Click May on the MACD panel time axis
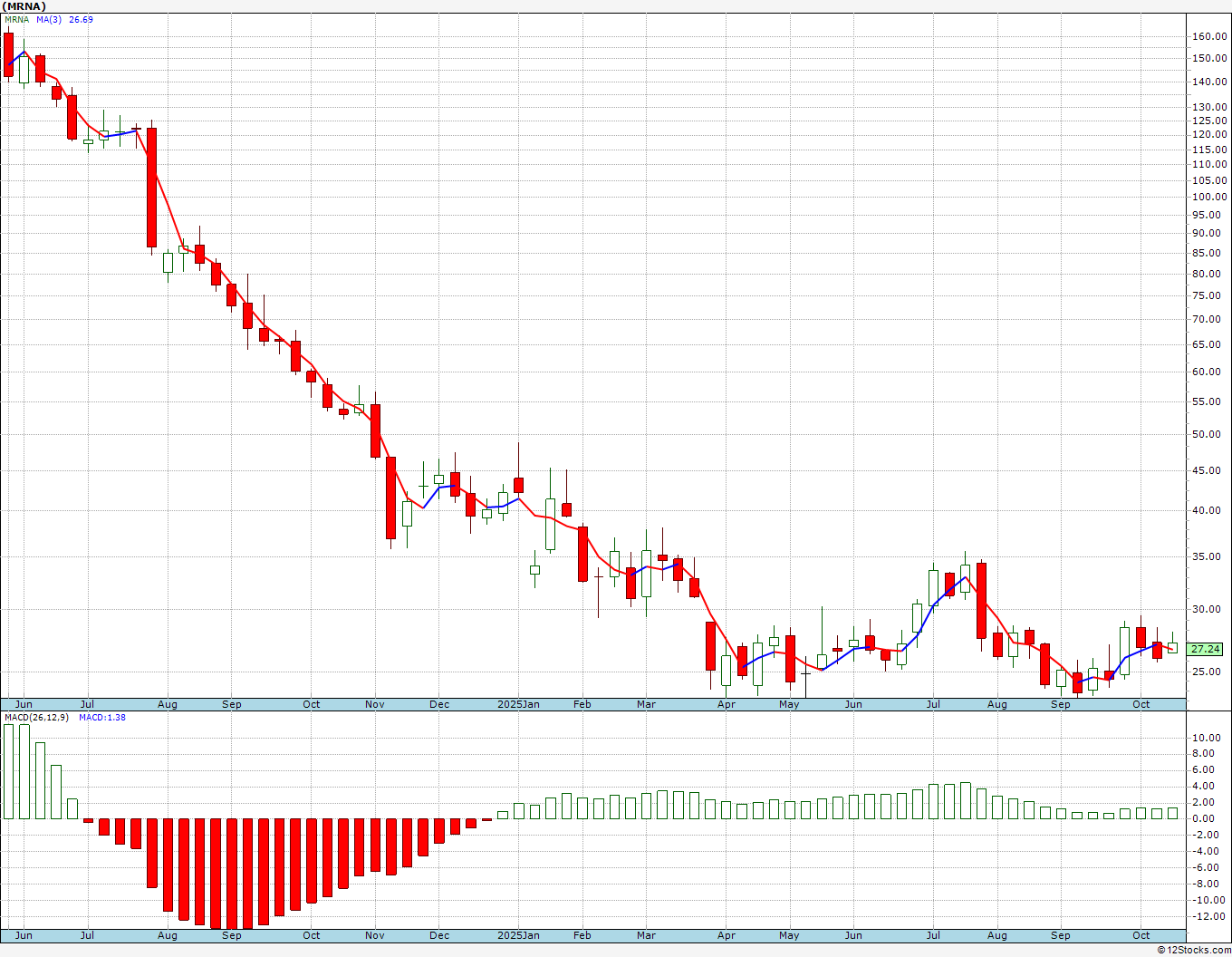 789,935
